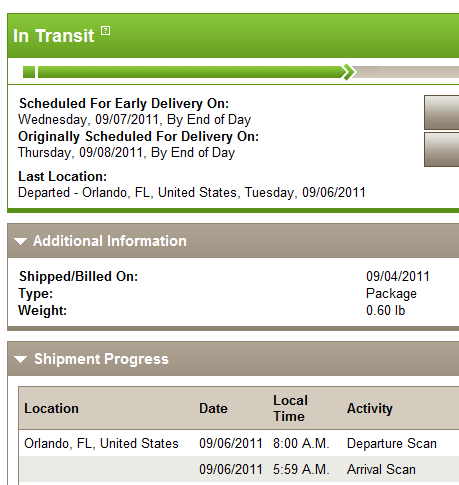This screenshot has width=459, height=485.
Task: Click the double-chevron progress bar marker
Action: tap(349, 72)
